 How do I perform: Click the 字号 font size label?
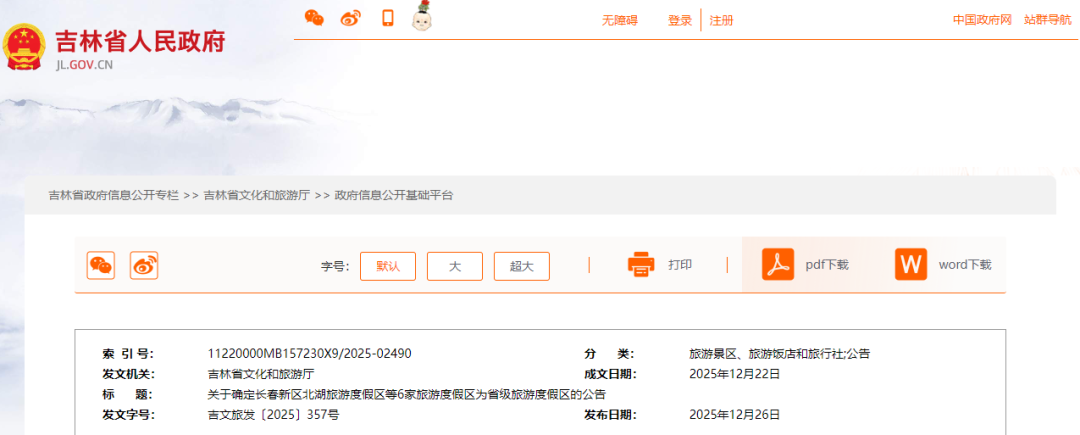pyautogui.click(x=335, y=266)
